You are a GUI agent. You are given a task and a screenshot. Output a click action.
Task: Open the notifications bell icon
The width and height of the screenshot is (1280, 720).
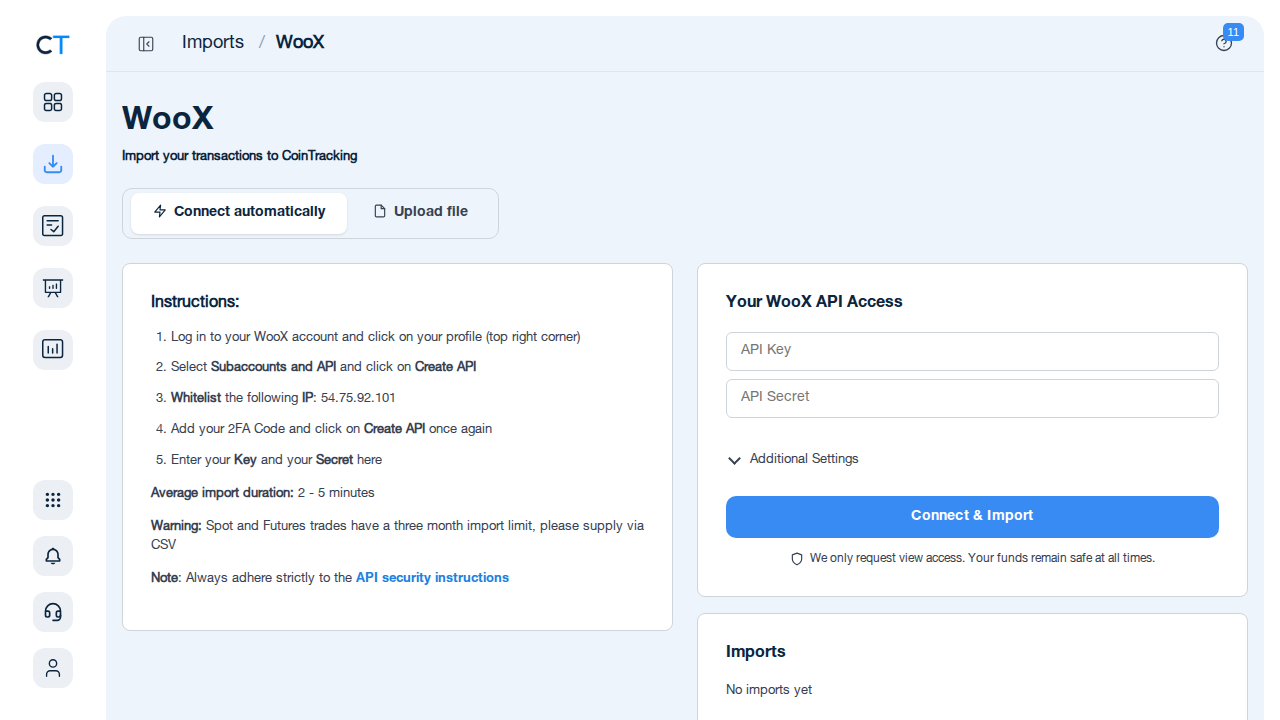coord(53,556)
